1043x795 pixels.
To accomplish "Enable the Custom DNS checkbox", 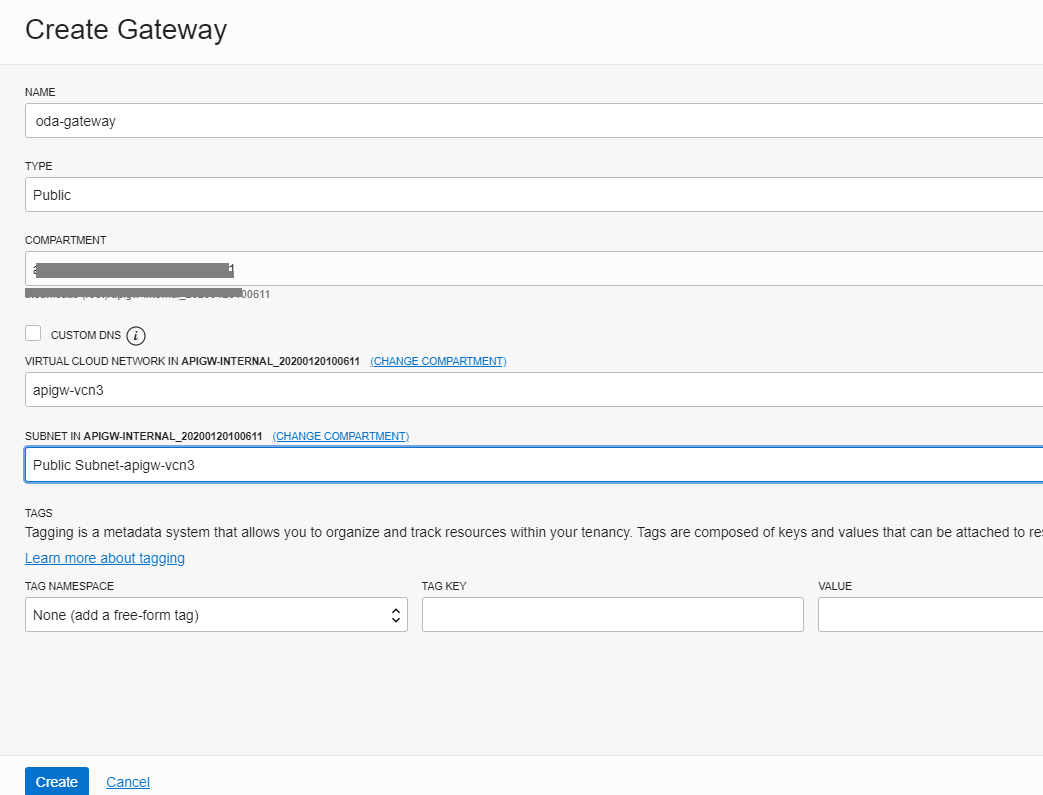I will pyautogui.click(x=30, y=333).
